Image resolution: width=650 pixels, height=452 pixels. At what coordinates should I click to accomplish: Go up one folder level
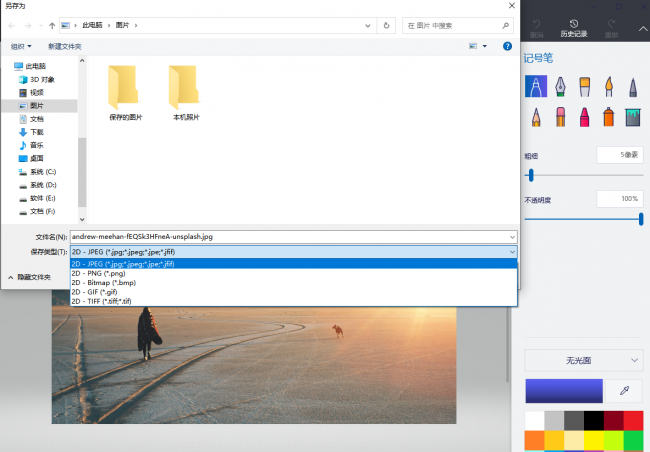click(x=52, y=26)
